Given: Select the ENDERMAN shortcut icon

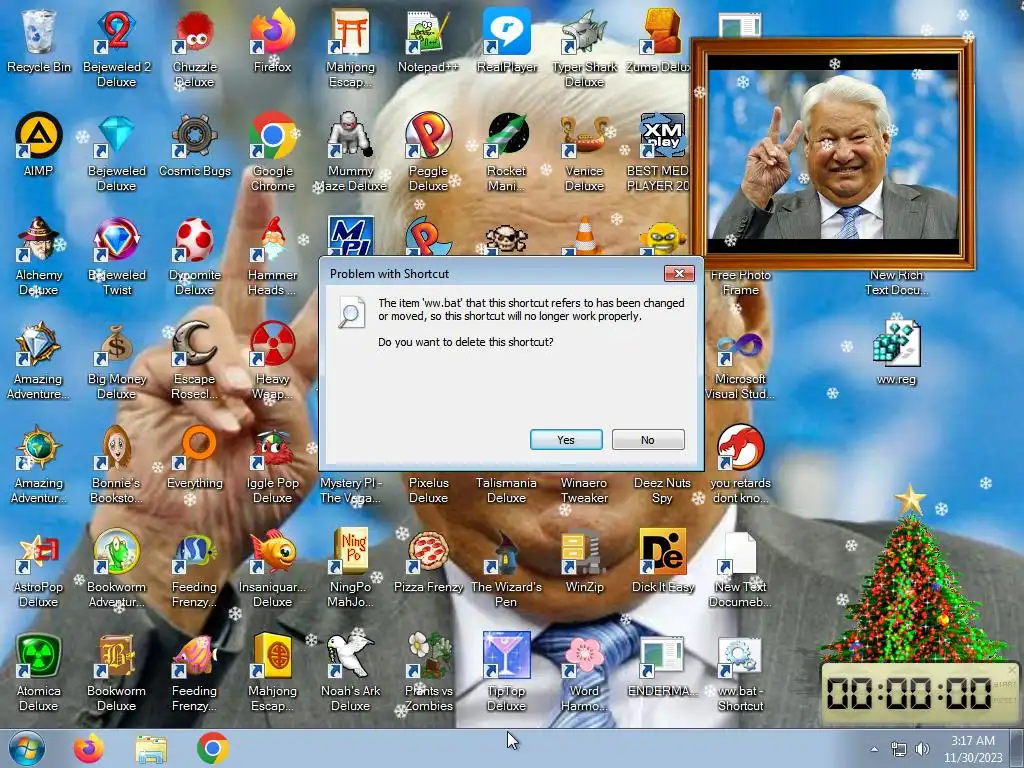Looking at the screenshot, I should 662,665.
